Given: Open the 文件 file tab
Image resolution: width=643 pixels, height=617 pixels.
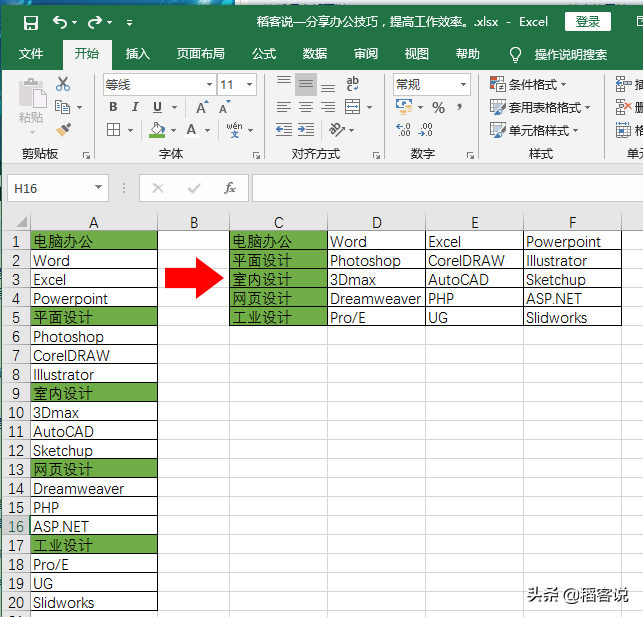Looking at the screenshot, I should tap(31, 54).
